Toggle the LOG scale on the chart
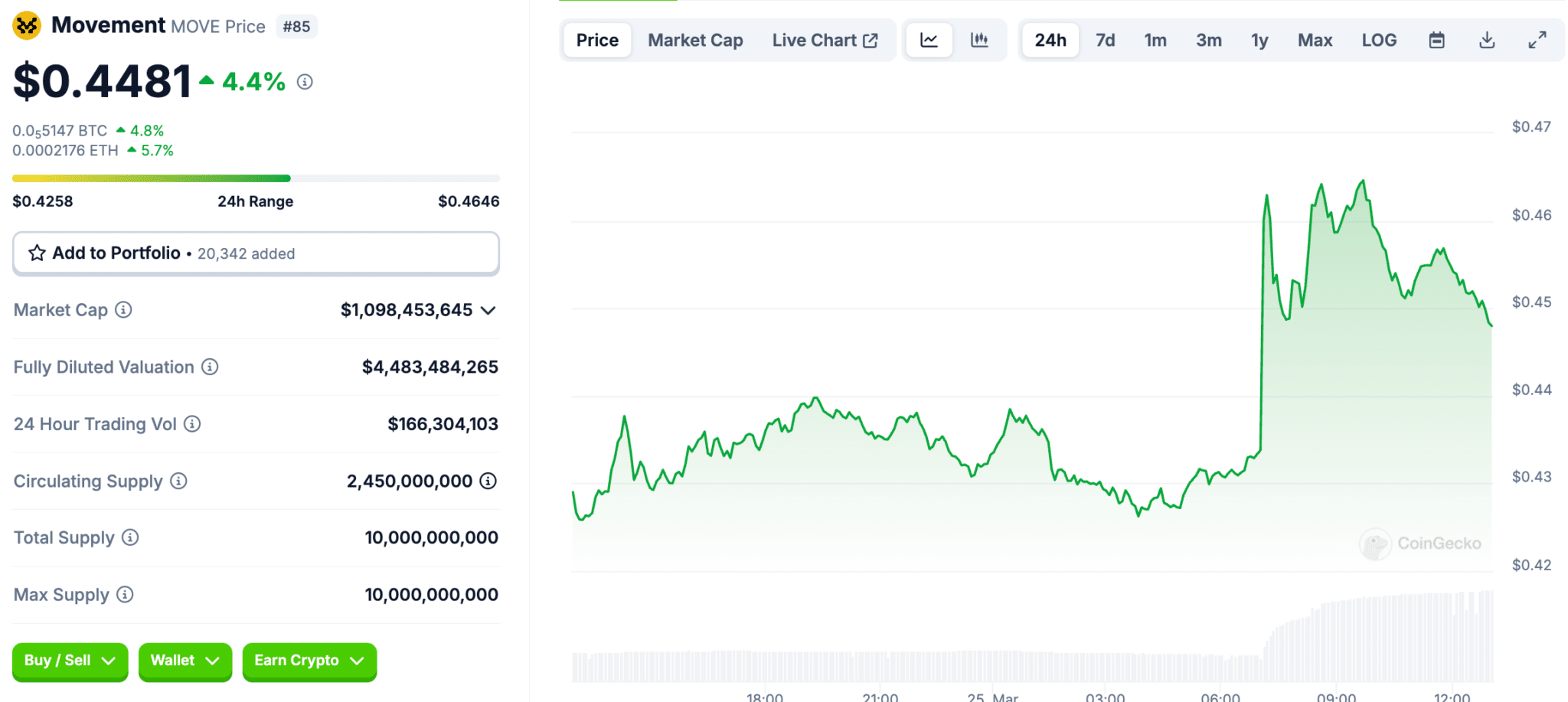Image resolution: width=1568 pixels, height=702 pixels. click(x=1379, y=40)
